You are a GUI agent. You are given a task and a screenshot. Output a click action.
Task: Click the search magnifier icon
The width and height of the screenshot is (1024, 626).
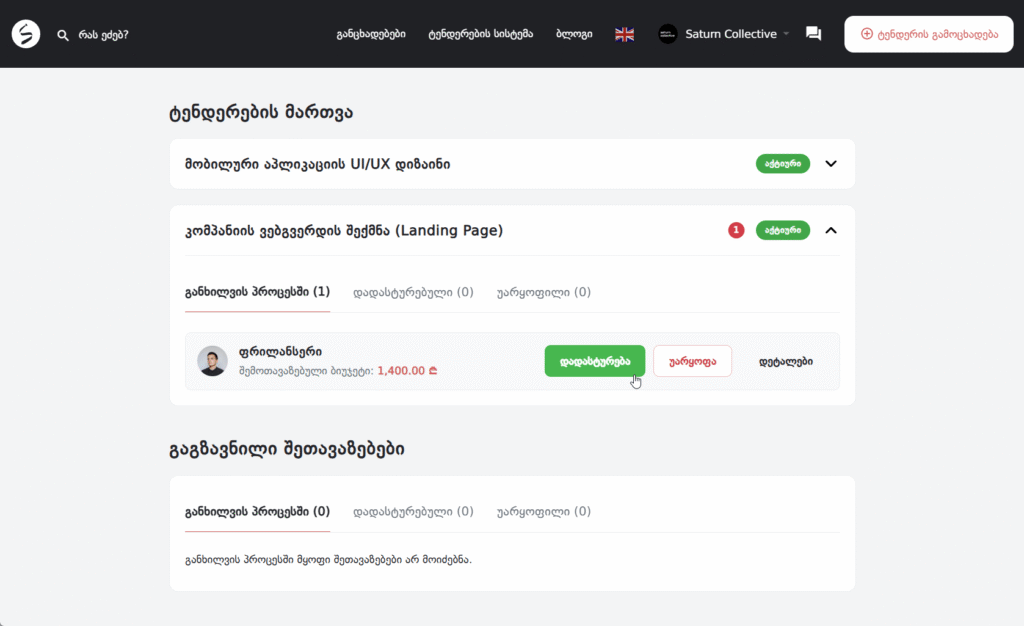(63, 35)
